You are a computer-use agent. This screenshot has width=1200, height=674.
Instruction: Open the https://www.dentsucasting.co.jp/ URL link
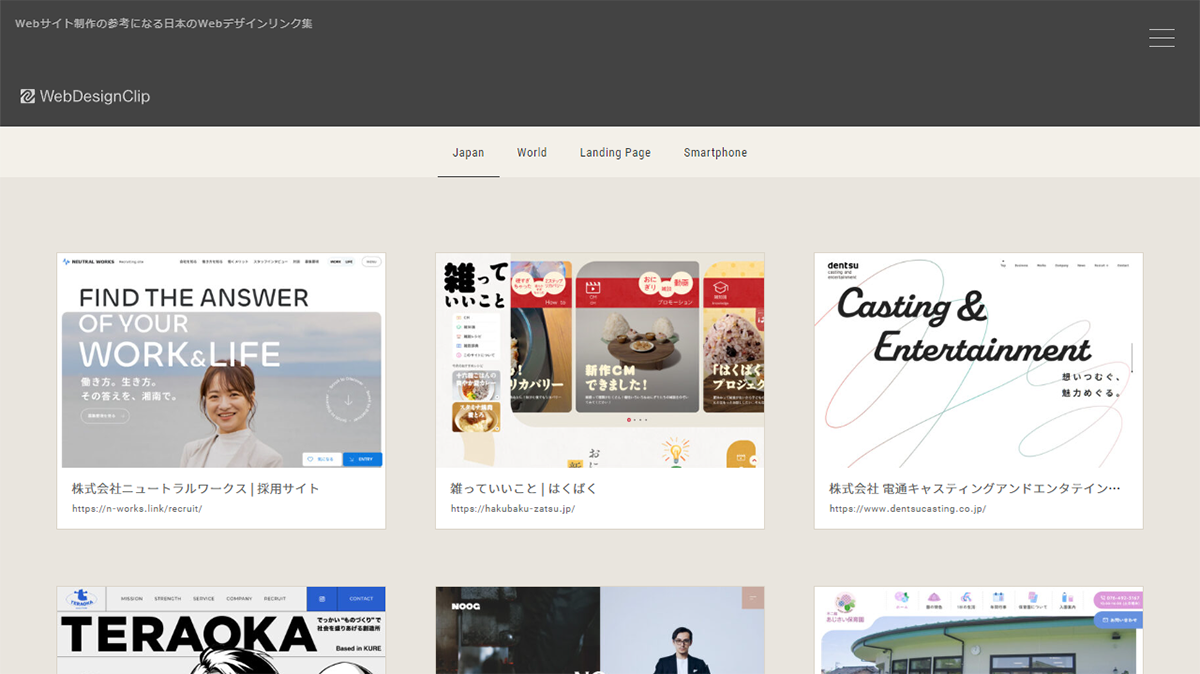(x=906, y=508)
